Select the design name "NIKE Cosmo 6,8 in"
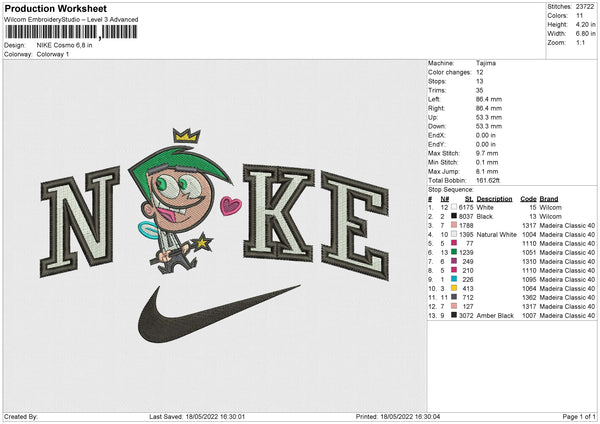 point(64,45)
